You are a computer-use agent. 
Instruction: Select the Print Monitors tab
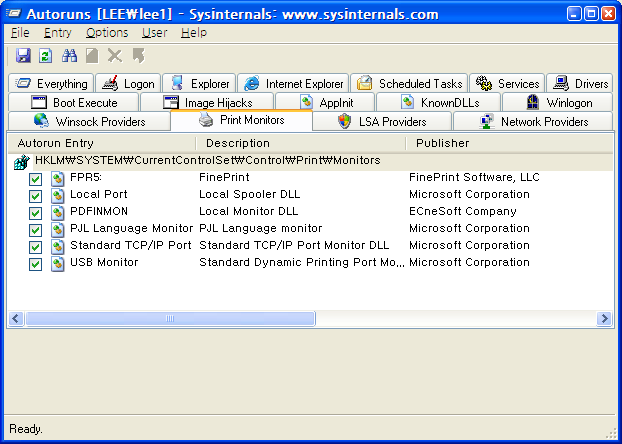click(241, 120)
